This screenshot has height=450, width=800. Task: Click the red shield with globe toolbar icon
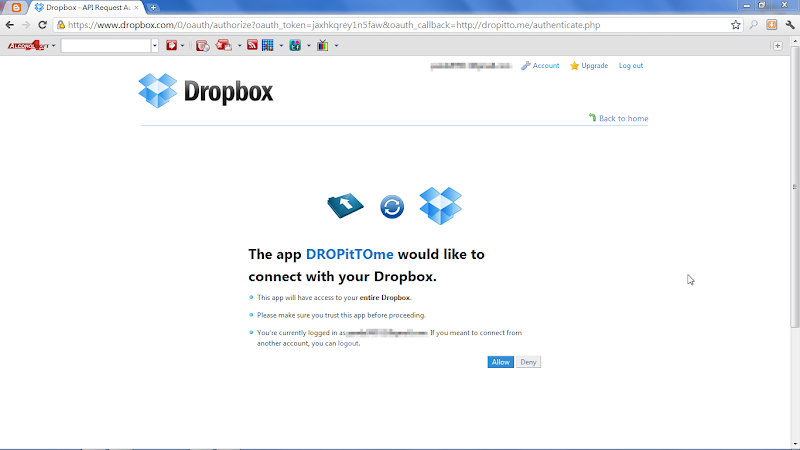click(203, 45)
